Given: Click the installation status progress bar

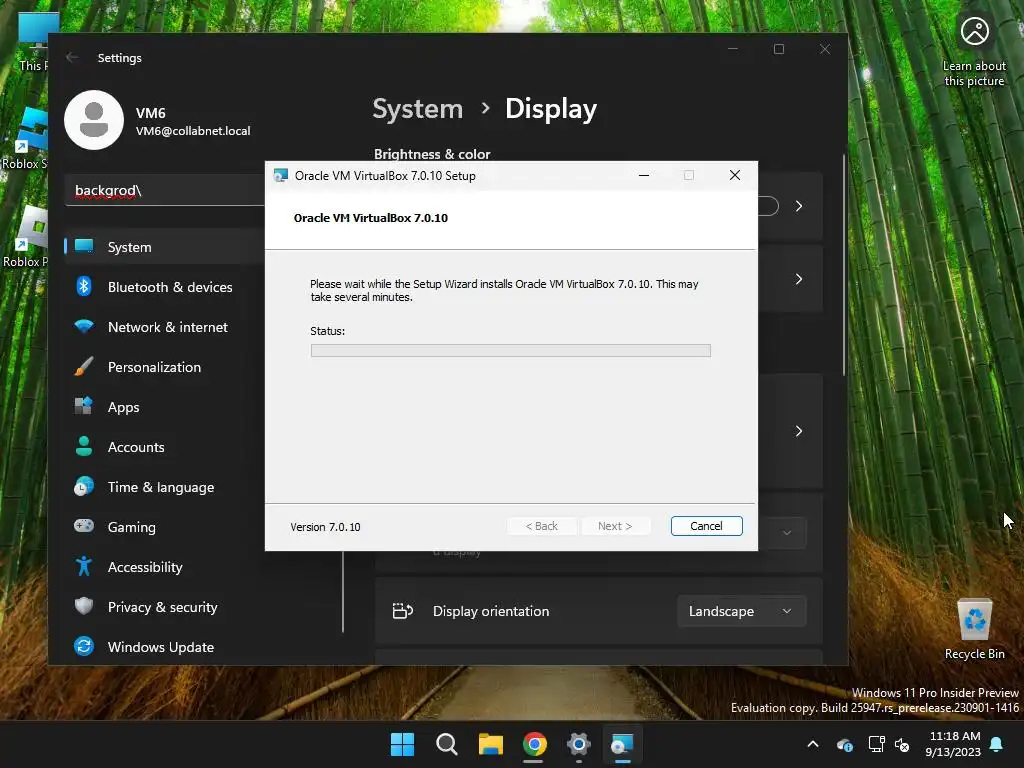Looking at the screenshot, I should point(511,351).
